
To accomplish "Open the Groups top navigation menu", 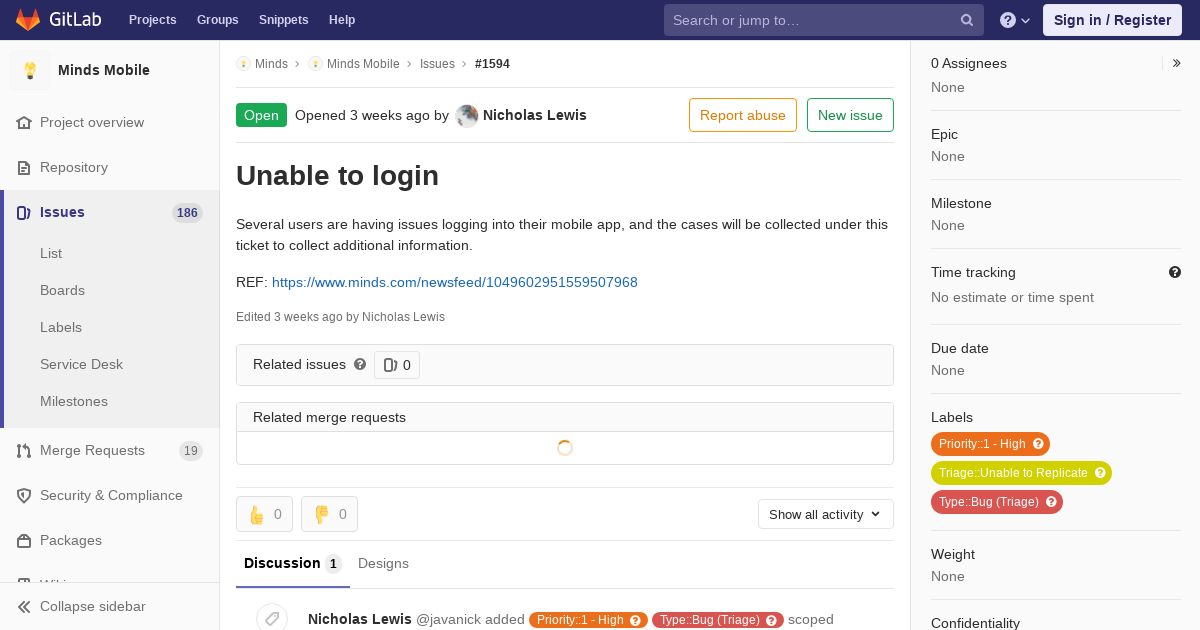I will click(x=217, y=20).
